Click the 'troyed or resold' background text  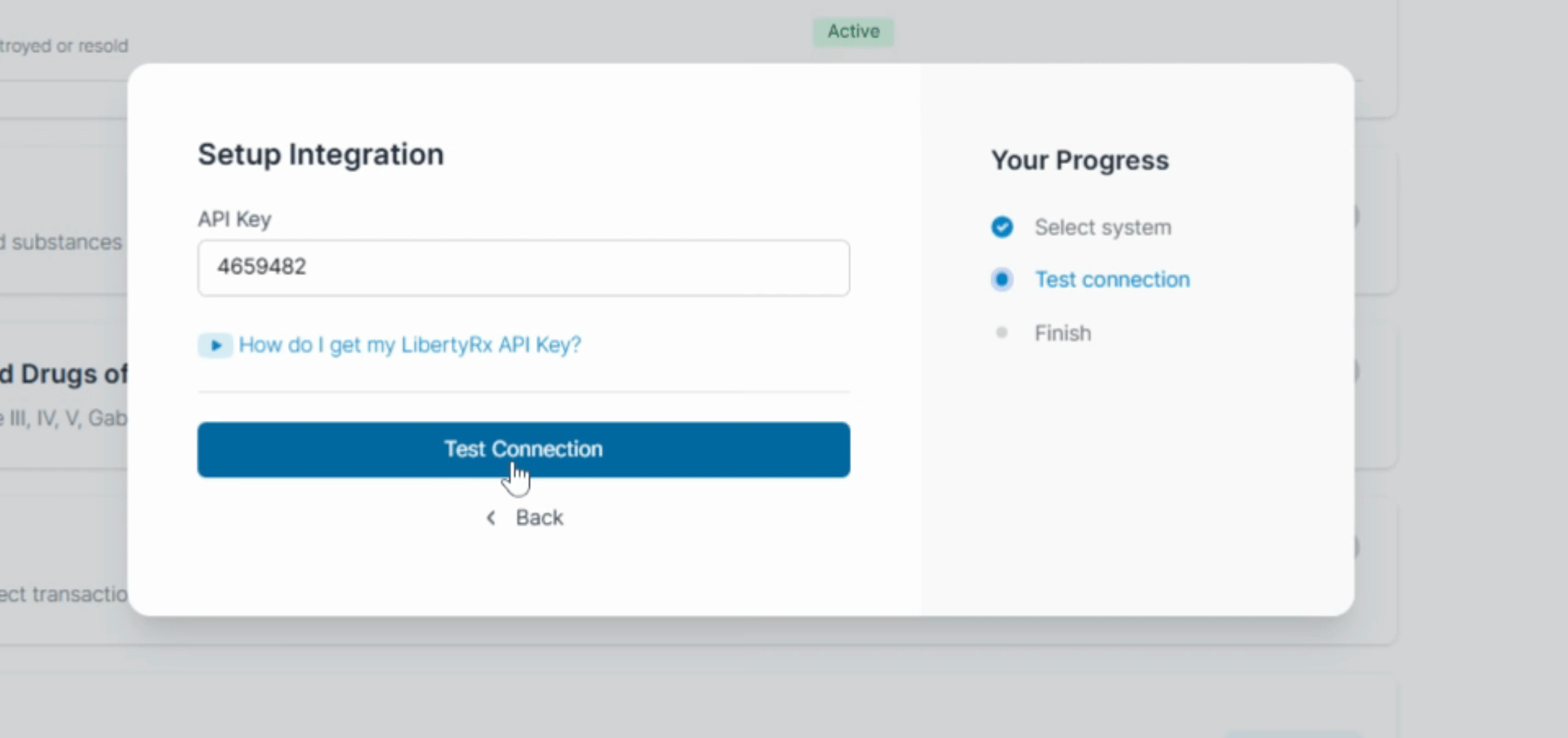[x=64, y=46]
